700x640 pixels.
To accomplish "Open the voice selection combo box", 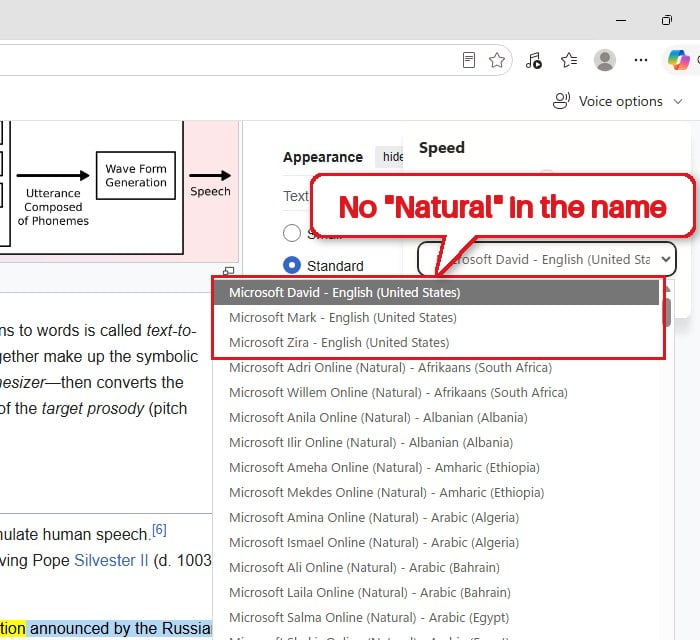I will (546, 259).
